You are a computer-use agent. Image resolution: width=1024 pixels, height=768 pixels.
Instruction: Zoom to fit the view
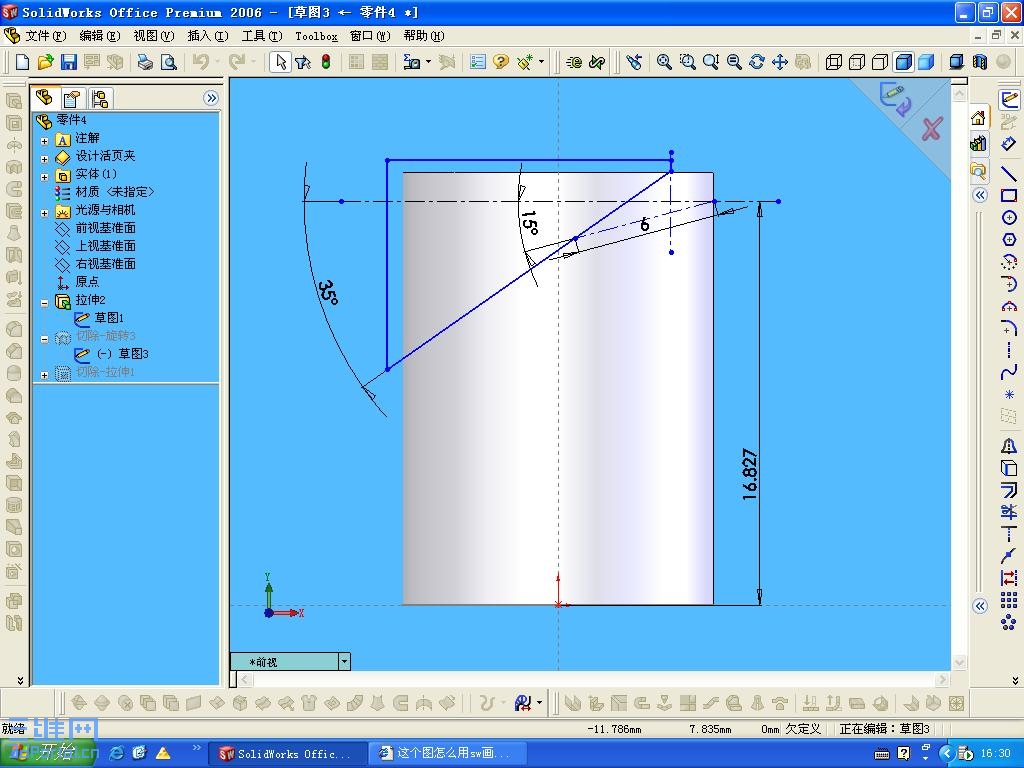(664, 62)
